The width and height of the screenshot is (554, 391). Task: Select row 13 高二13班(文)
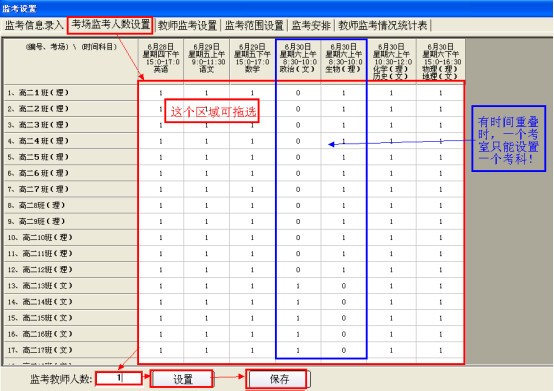coord(71,286)
